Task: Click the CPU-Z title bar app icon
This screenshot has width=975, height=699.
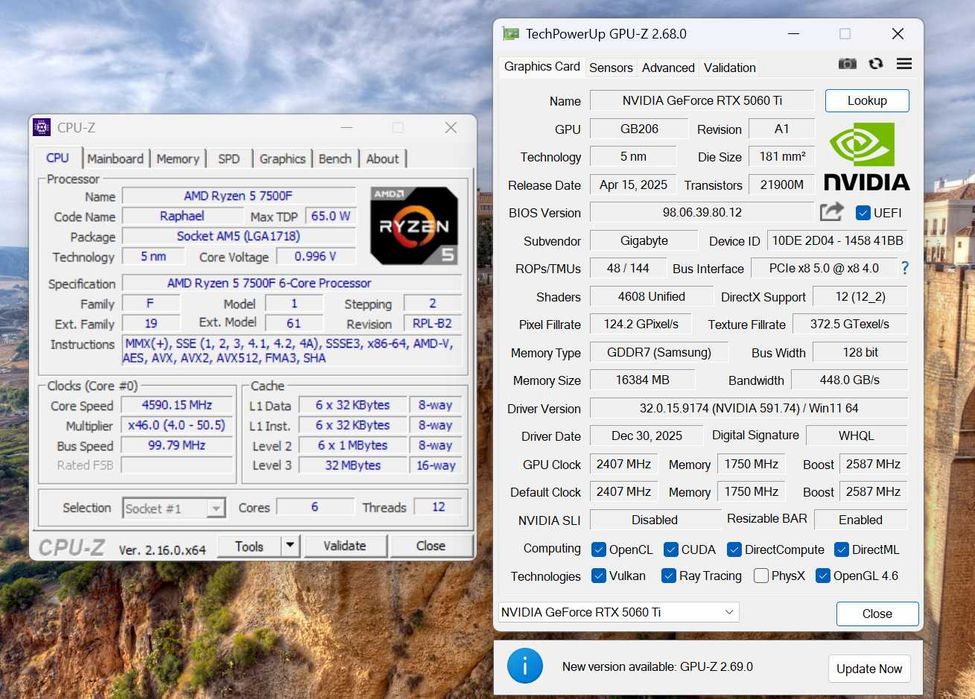Action: tap(42, 127)
